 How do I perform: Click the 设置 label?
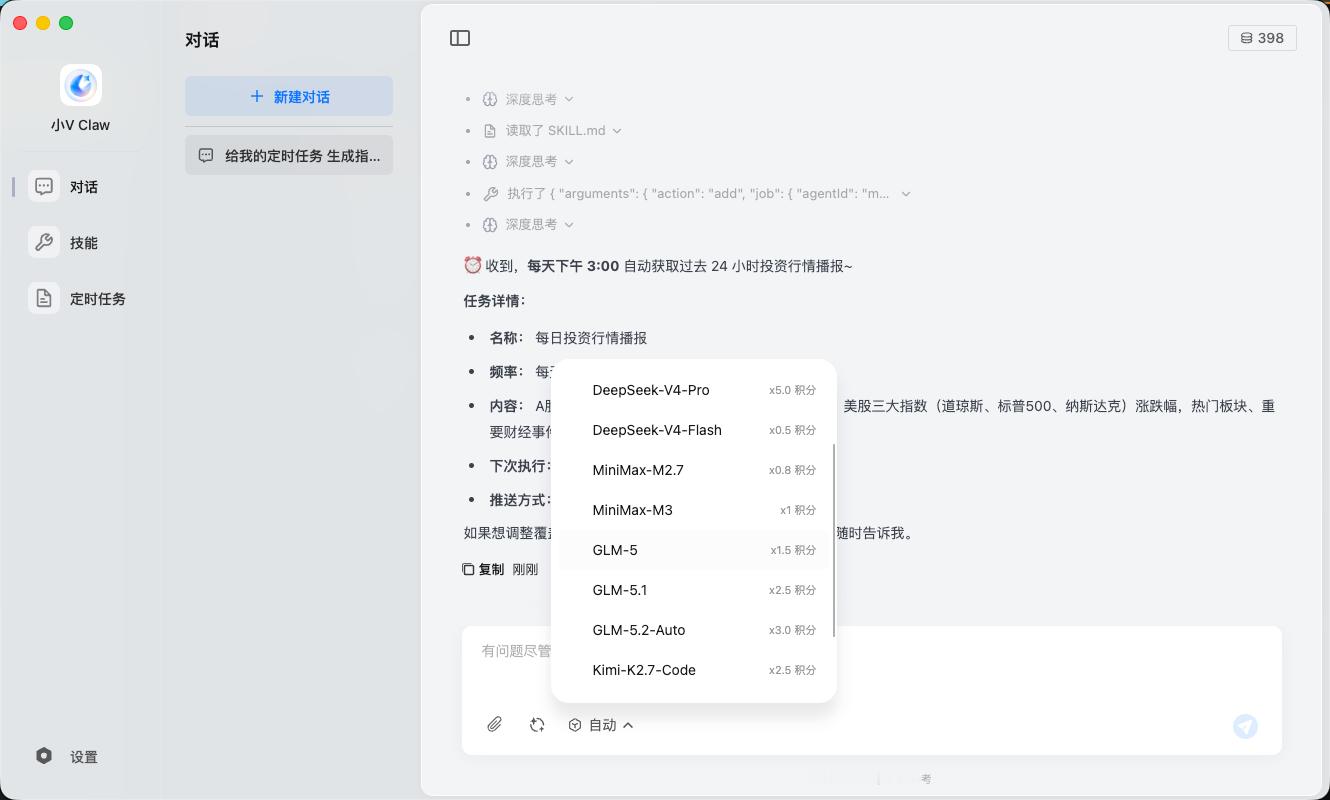84,757
